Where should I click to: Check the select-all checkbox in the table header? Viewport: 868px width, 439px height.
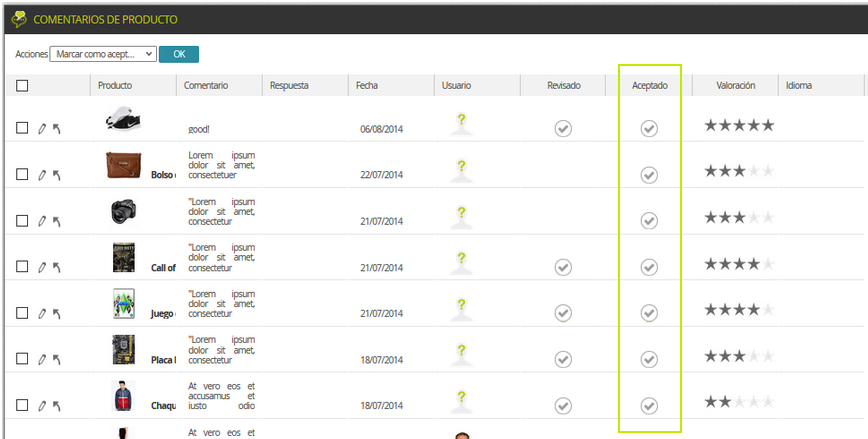22,86
